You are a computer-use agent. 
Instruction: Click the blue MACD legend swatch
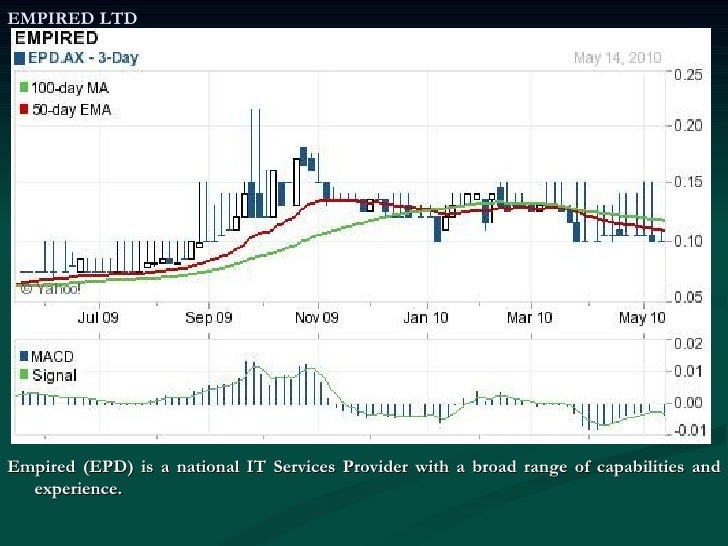tap(24, 356)
